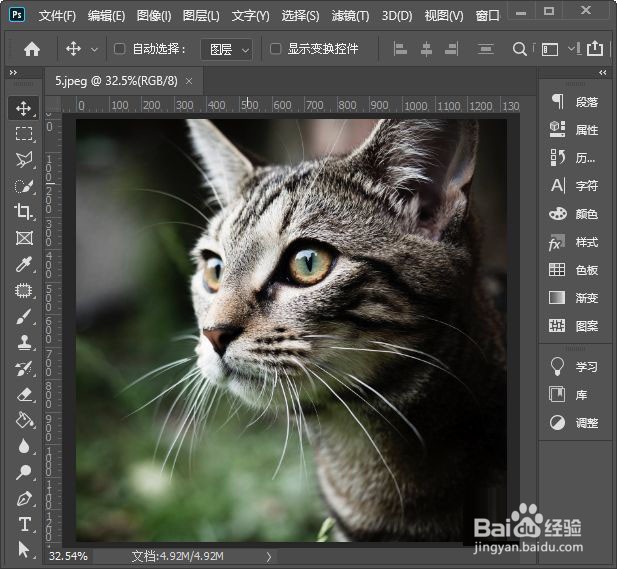Open the 图案 patterns panel
Image resolution: width=617 pixels, height=569 pixels.
tap(574, 326)
